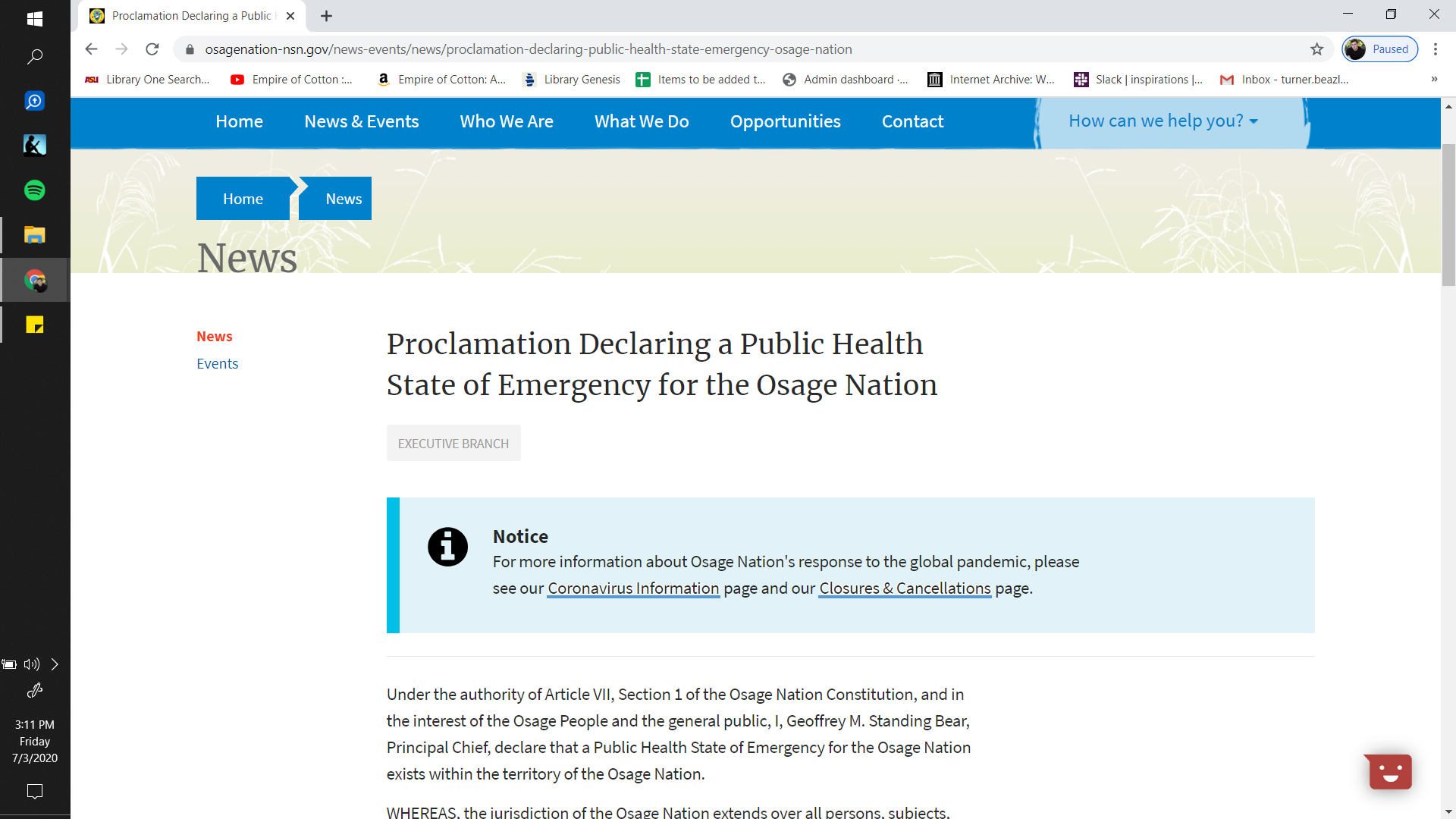The width and height of the screenshot is (1456, 819).
Task: Open the News & Events menu
Action: point(361,121)
